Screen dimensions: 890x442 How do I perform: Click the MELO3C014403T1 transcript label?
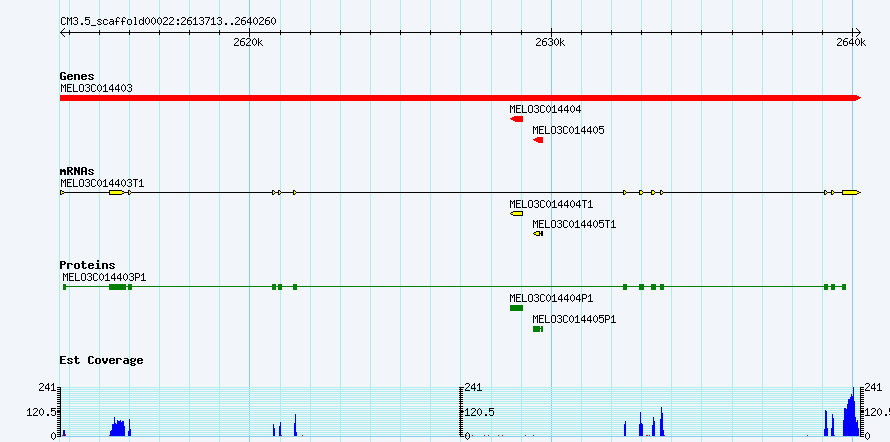click(102, 183)
